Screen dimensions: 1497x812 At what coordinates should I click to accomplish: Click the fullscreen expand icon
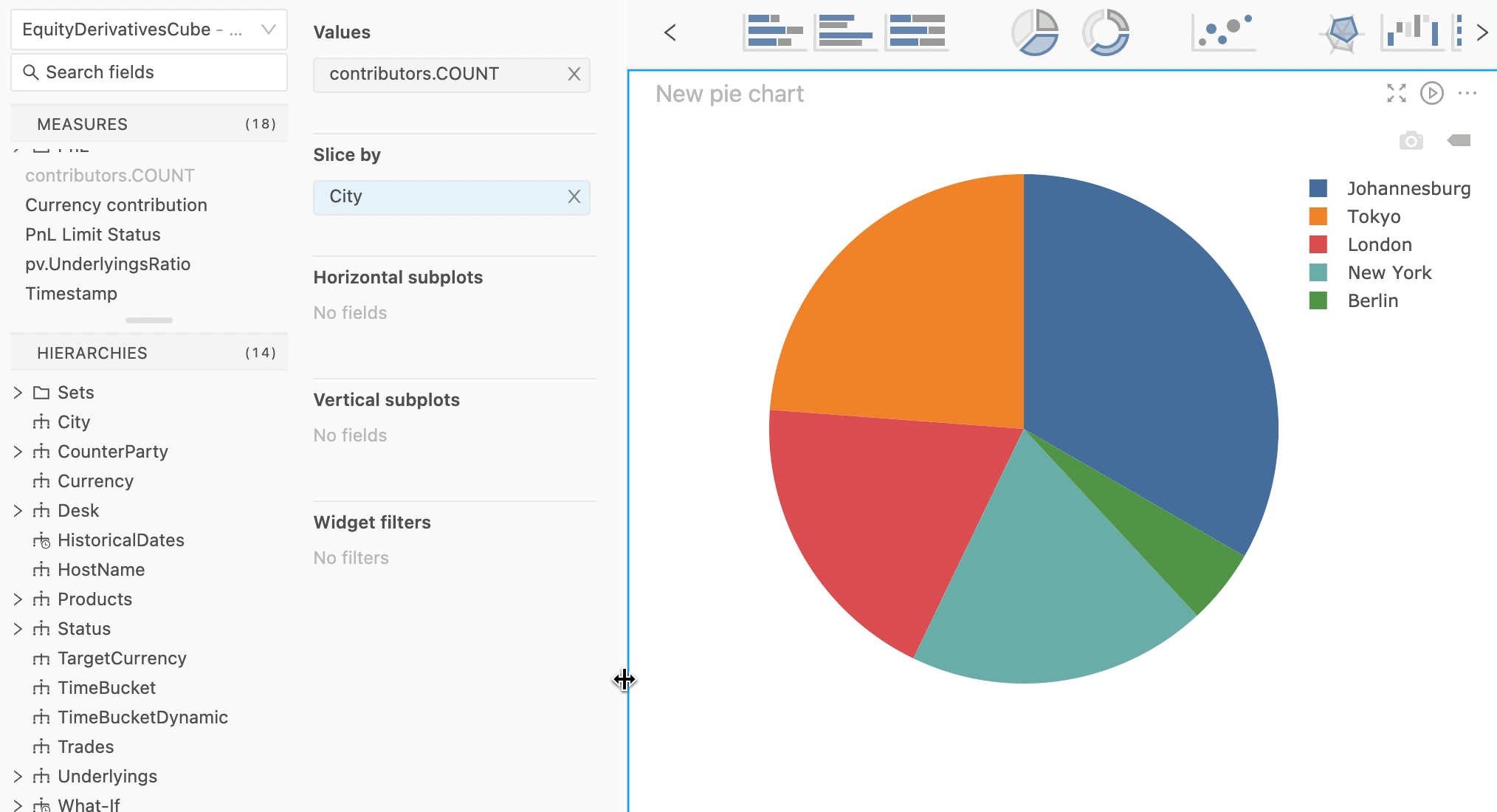coord(1396,93)
